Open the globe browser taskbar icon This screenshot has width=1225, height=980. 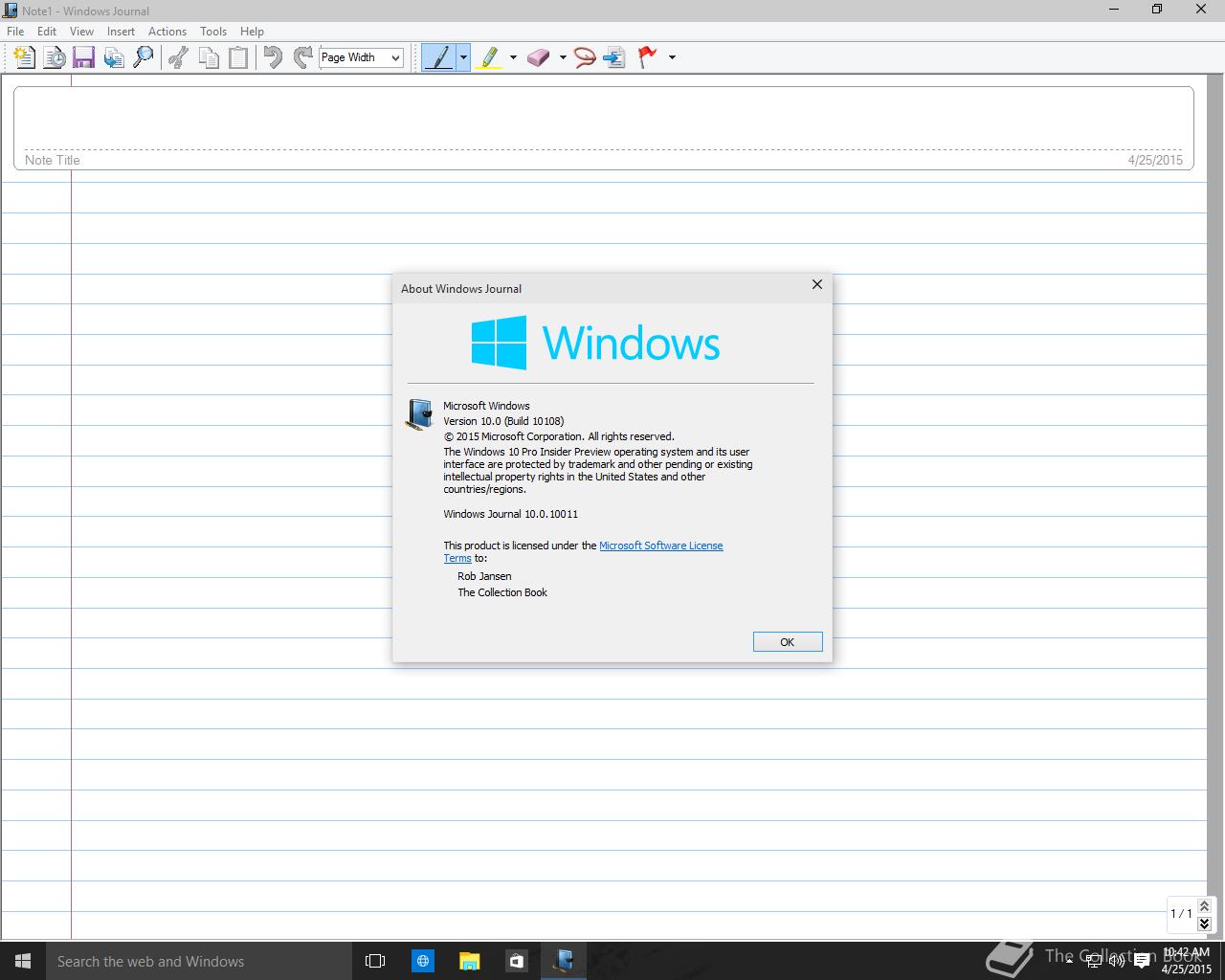(x=423, y=961)
